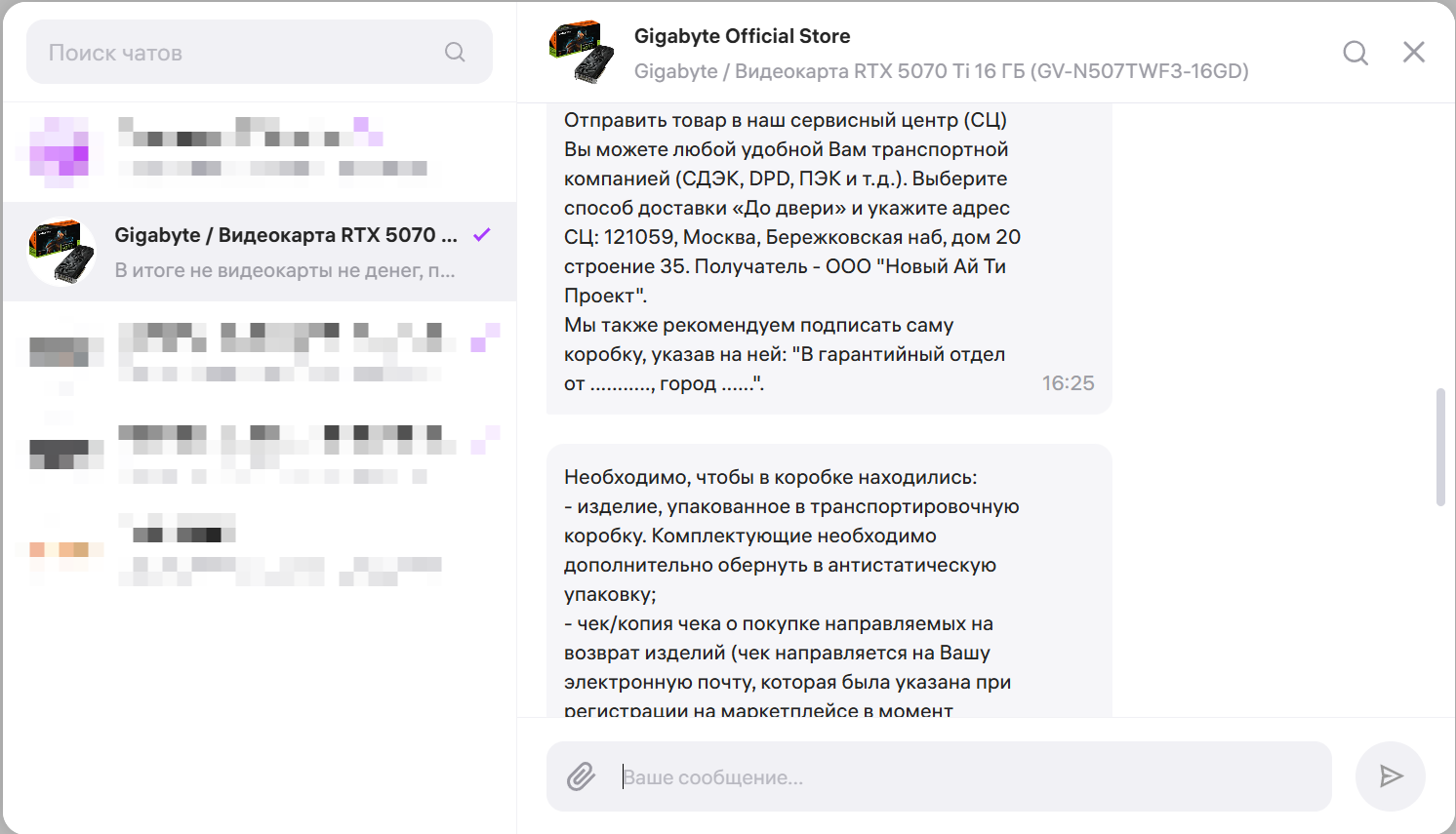This screenshot has width=1456, height=834.
Task: Open the RTX 5070 Ti 16 ГБ product link
Action: tap(941, 71)
